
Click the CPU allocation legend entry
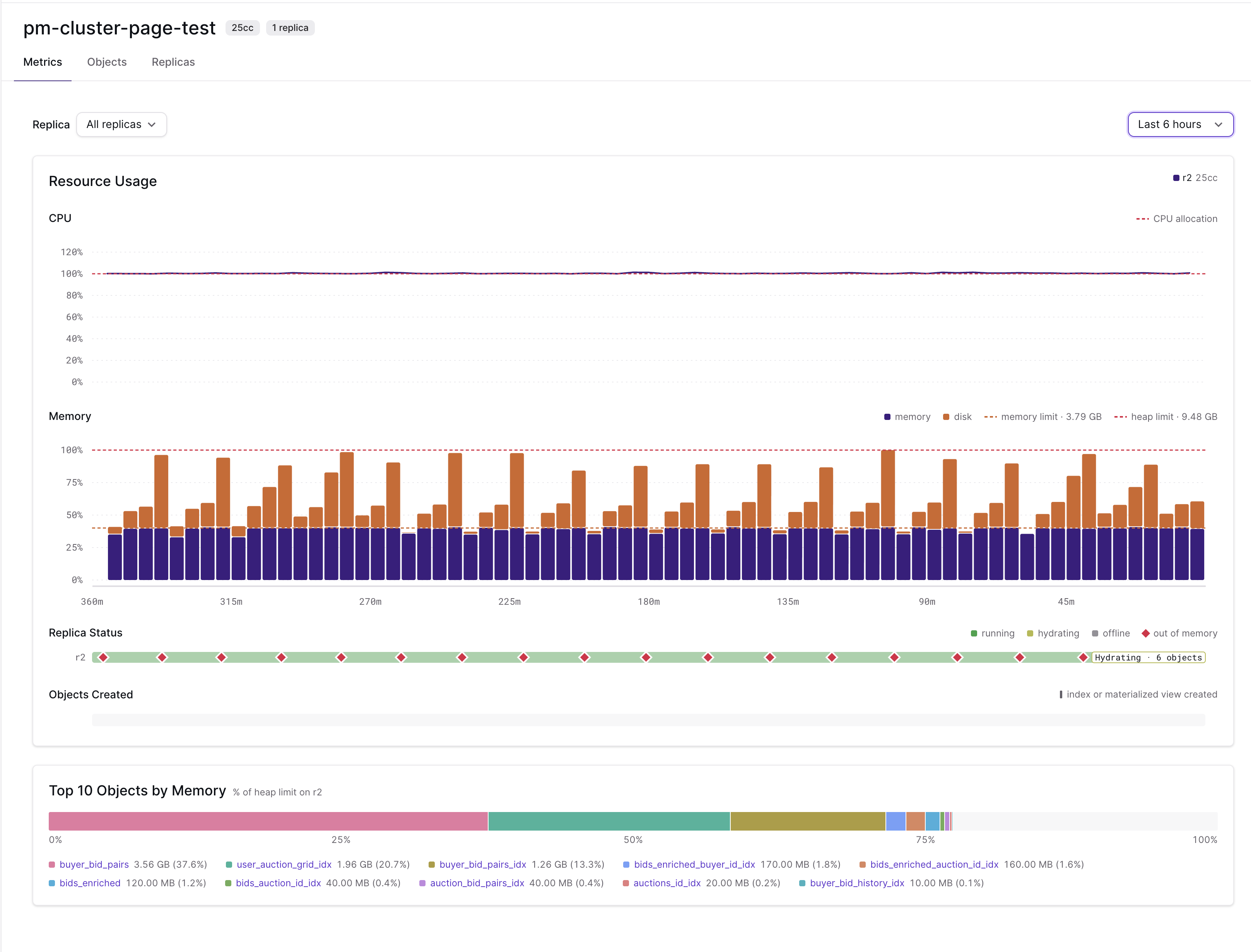coord(1177,219)
